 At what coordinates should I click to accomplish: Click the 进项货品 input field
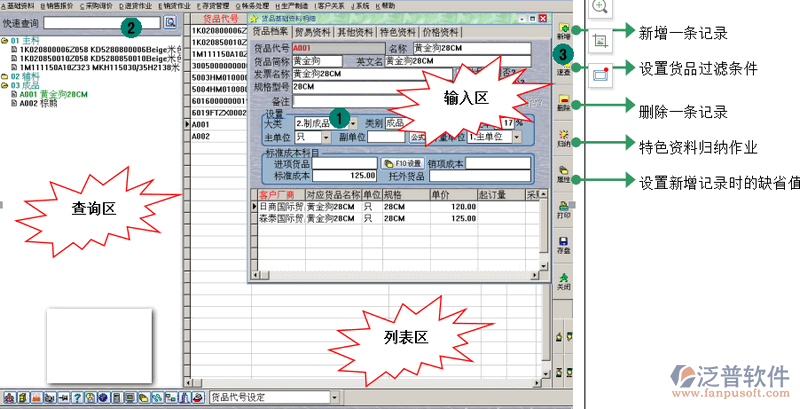coord(344,163)
